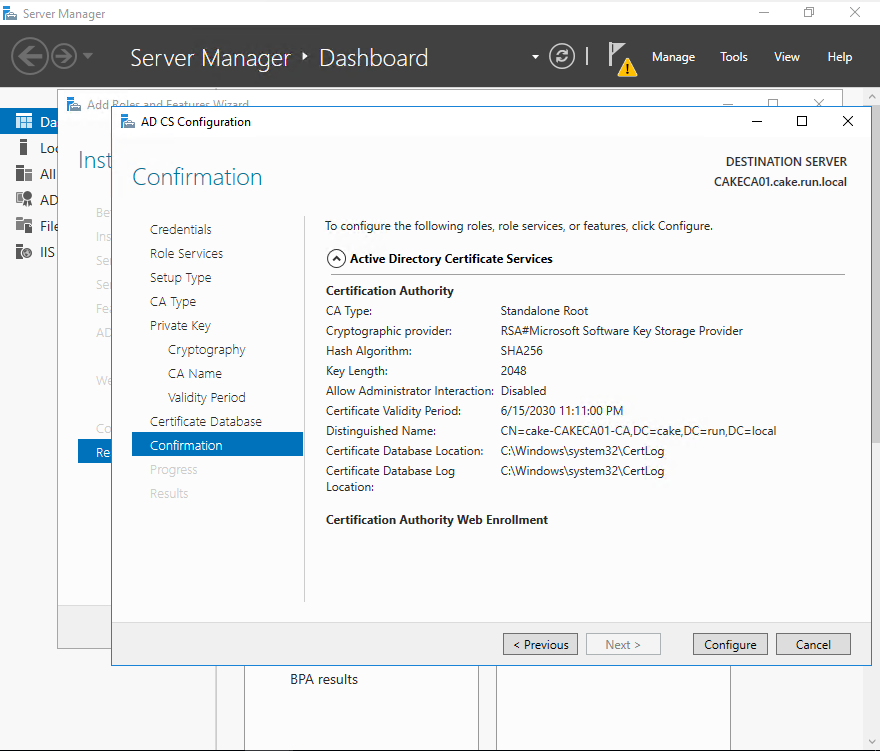
Task: Refresh the Server Manager dashboard
Action: click(x=562, y=56)
